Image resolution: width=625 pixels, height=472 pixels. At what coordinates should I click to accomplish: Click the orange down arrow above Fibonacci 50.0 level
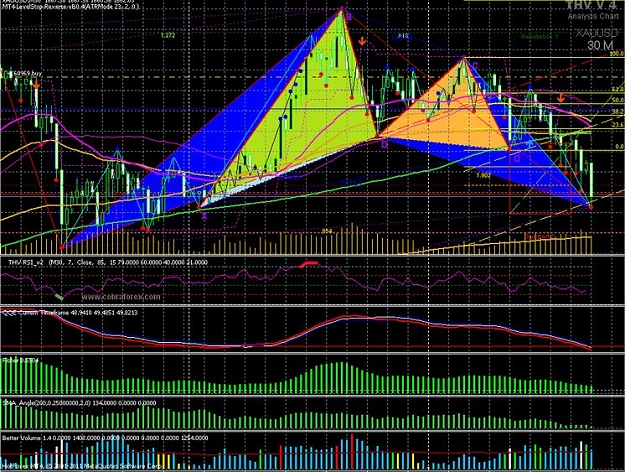(561, 97)
